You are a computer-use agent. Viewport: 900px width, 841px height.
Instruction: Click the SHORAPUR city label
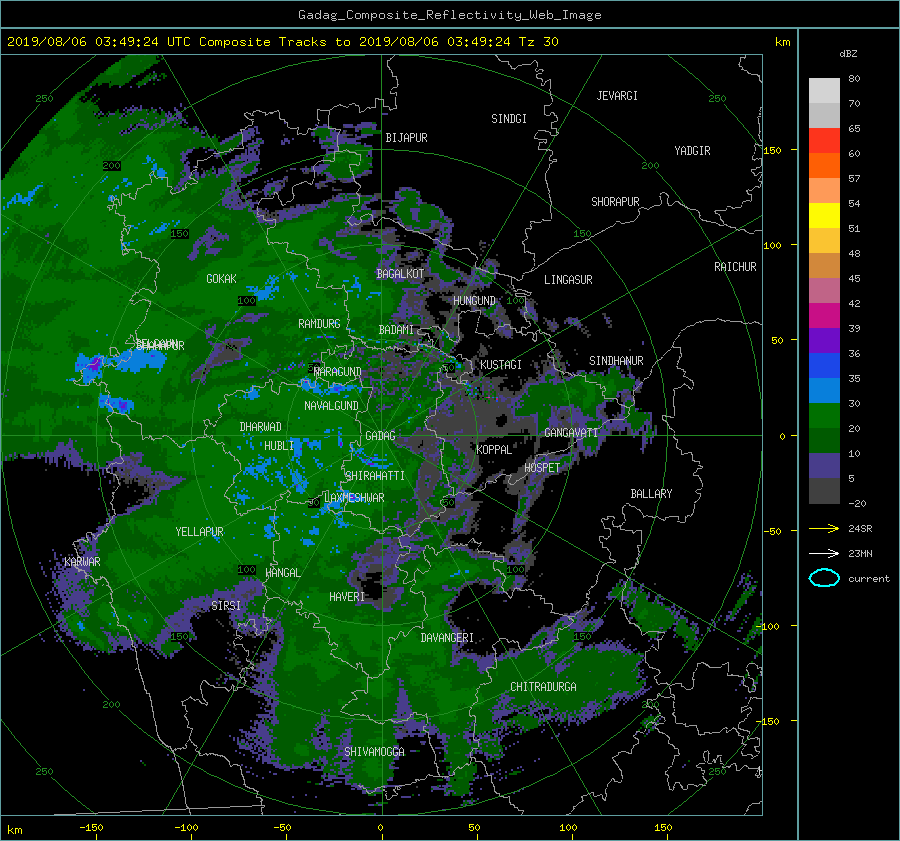615,202
